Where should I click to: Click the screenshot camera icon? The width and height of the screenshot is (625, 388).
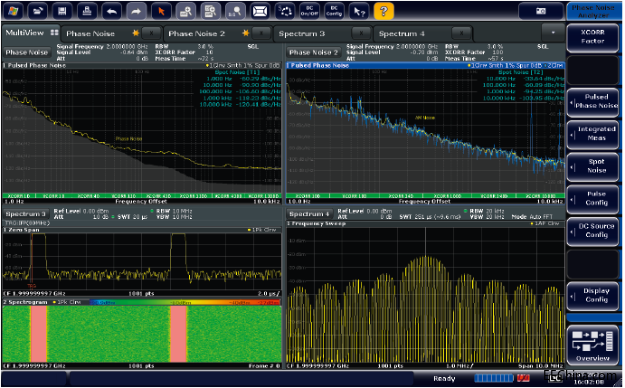click(x=541, y=11)
